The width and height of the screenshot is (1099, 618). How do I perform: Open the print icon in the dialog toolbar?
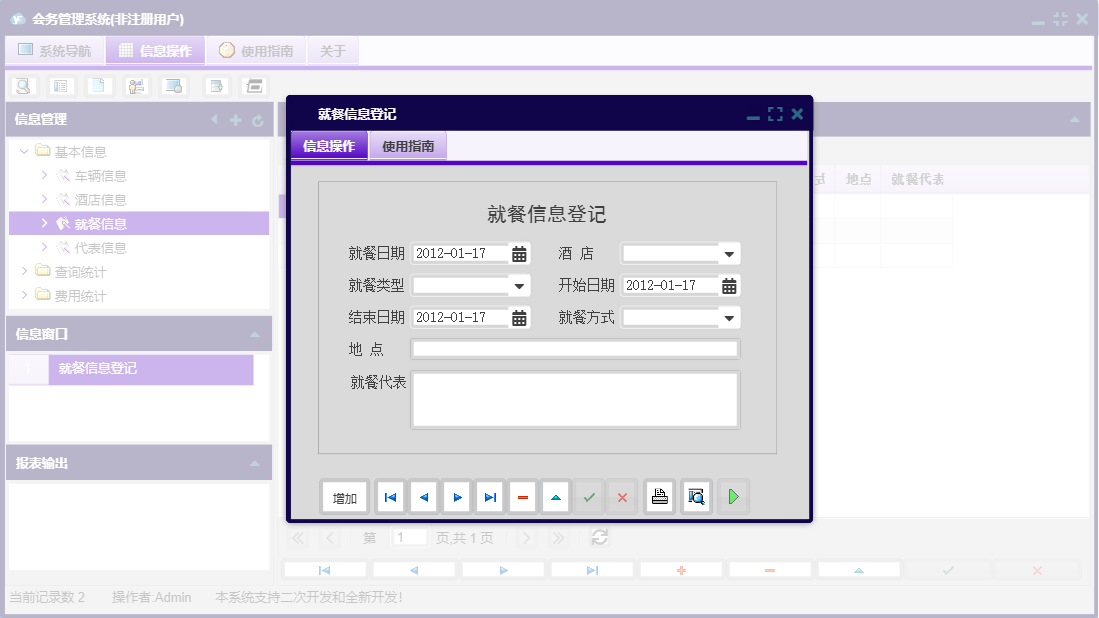coord(659,496)
